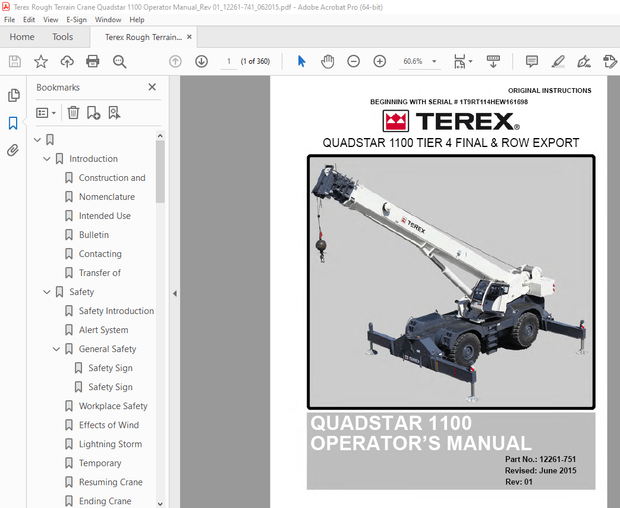Open the Effects of Wind bookmark
Screen dimensions: 620x508
click(x=109, y=425)
